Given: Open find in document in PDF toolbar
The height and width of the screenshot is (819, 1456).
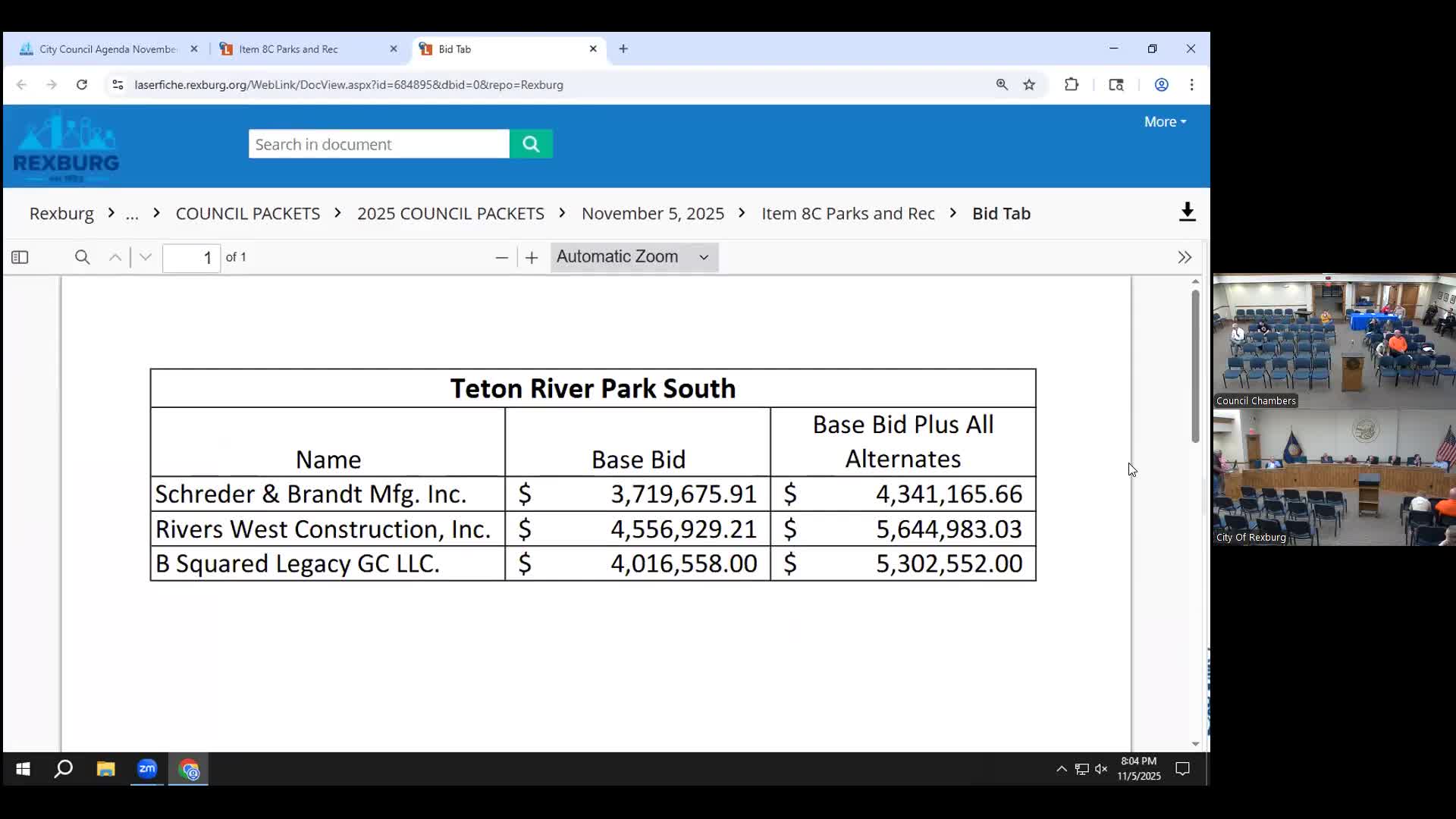Looking at the screenshot, I should pyautogui.click(x=83, y=257).
